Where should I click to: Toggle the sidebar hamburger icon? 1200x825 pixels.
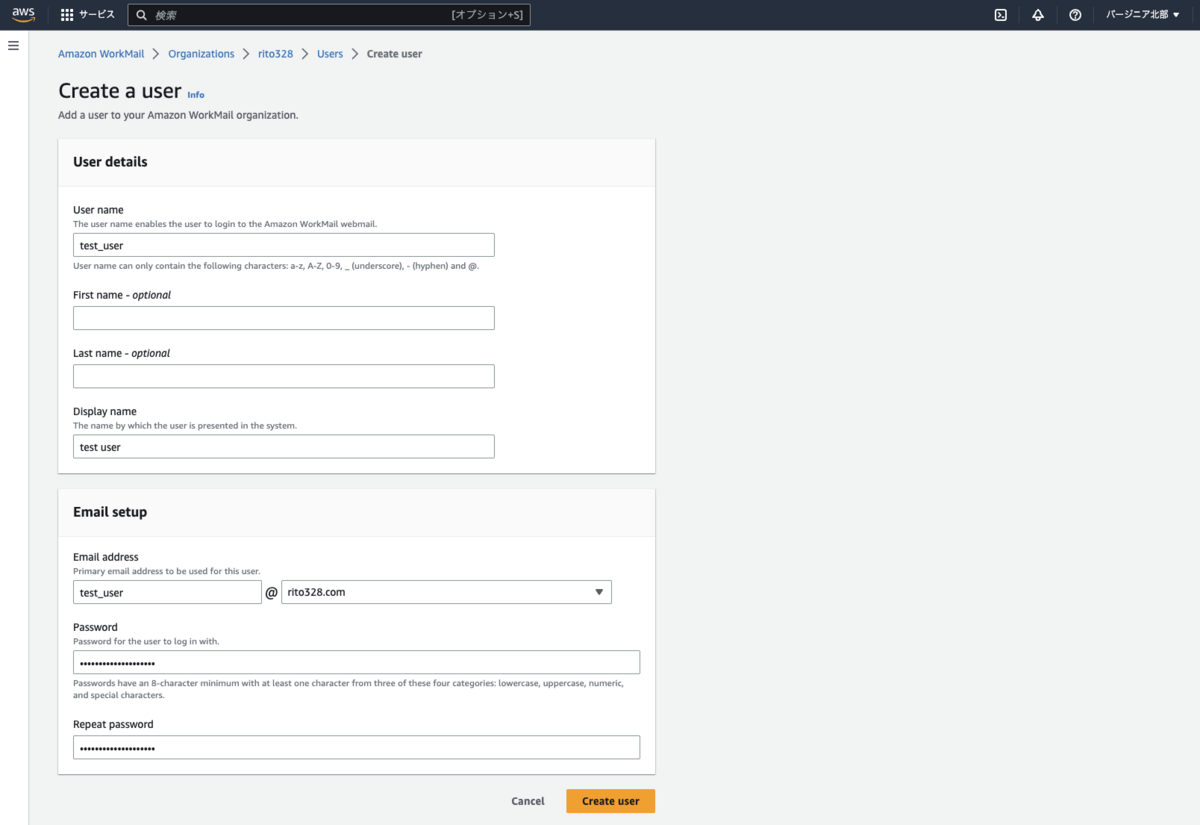(x=13, y=45)
